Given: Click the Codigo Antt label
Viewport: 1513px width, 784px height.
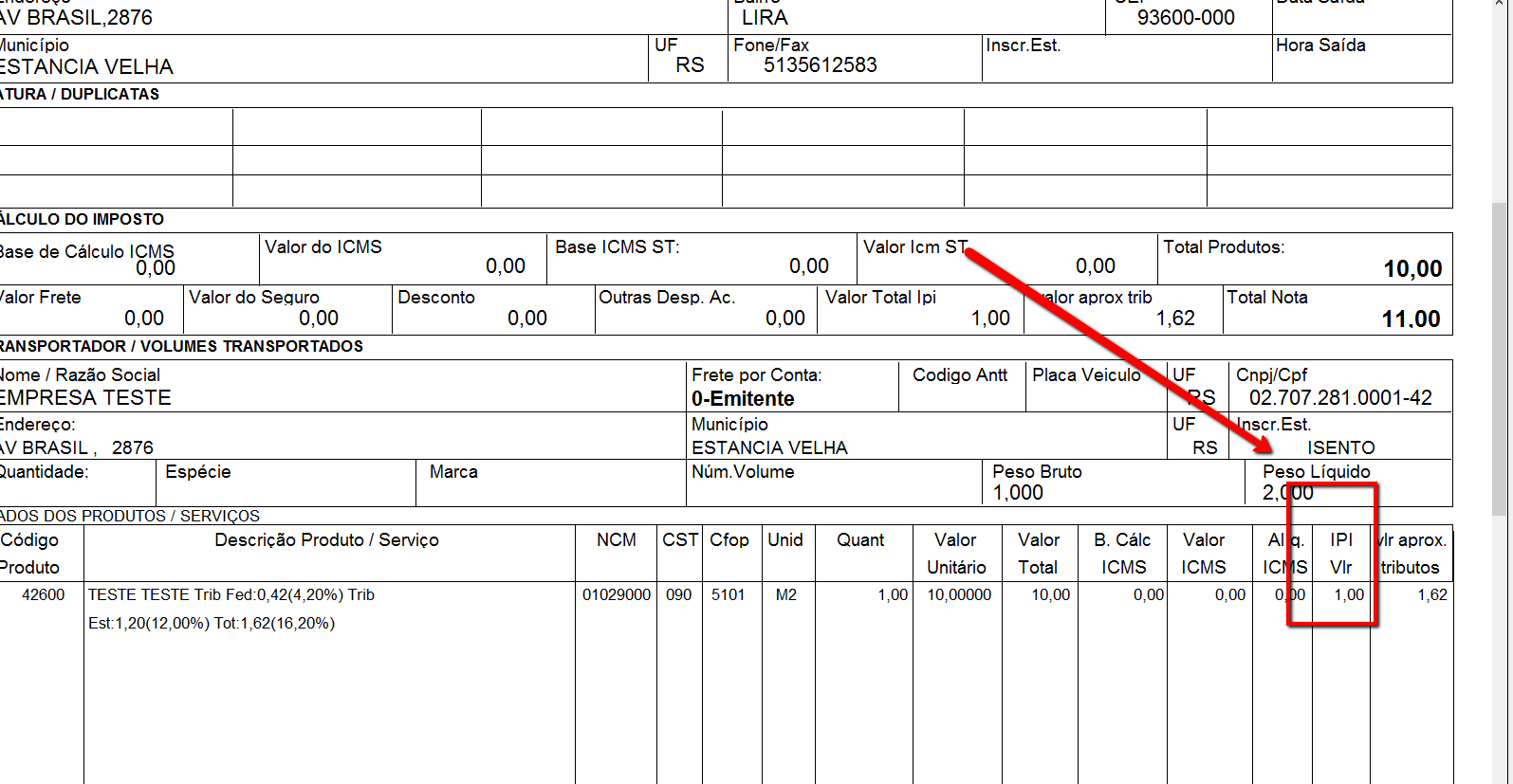Looking at the screenshot, I should coord(960,375).
